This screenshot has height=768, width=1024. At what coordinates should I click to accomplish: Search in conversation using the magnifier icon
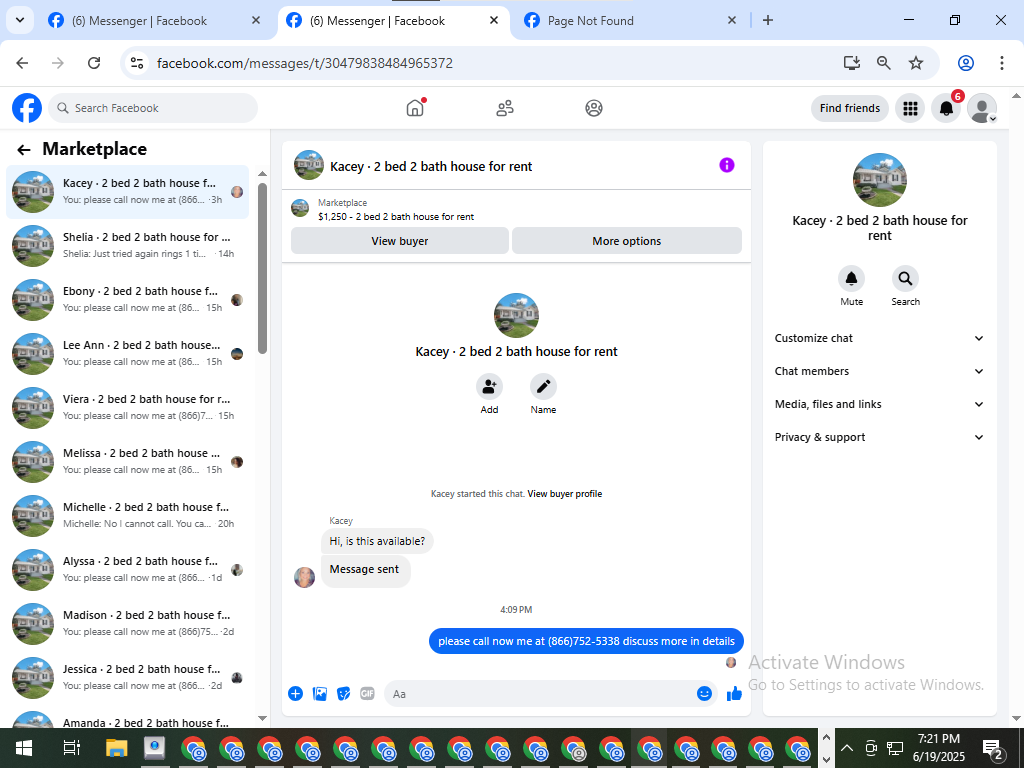(x=905, y=279)
